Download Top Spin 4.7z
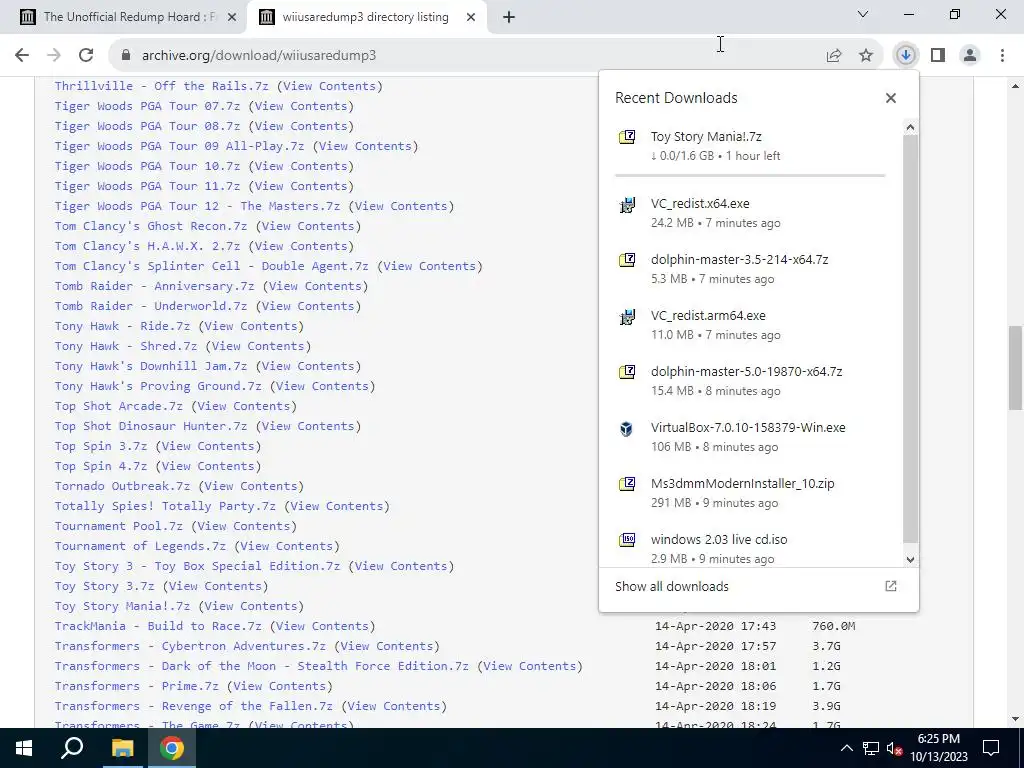This screenshot has height=768, width=1024. pos(101,466)
